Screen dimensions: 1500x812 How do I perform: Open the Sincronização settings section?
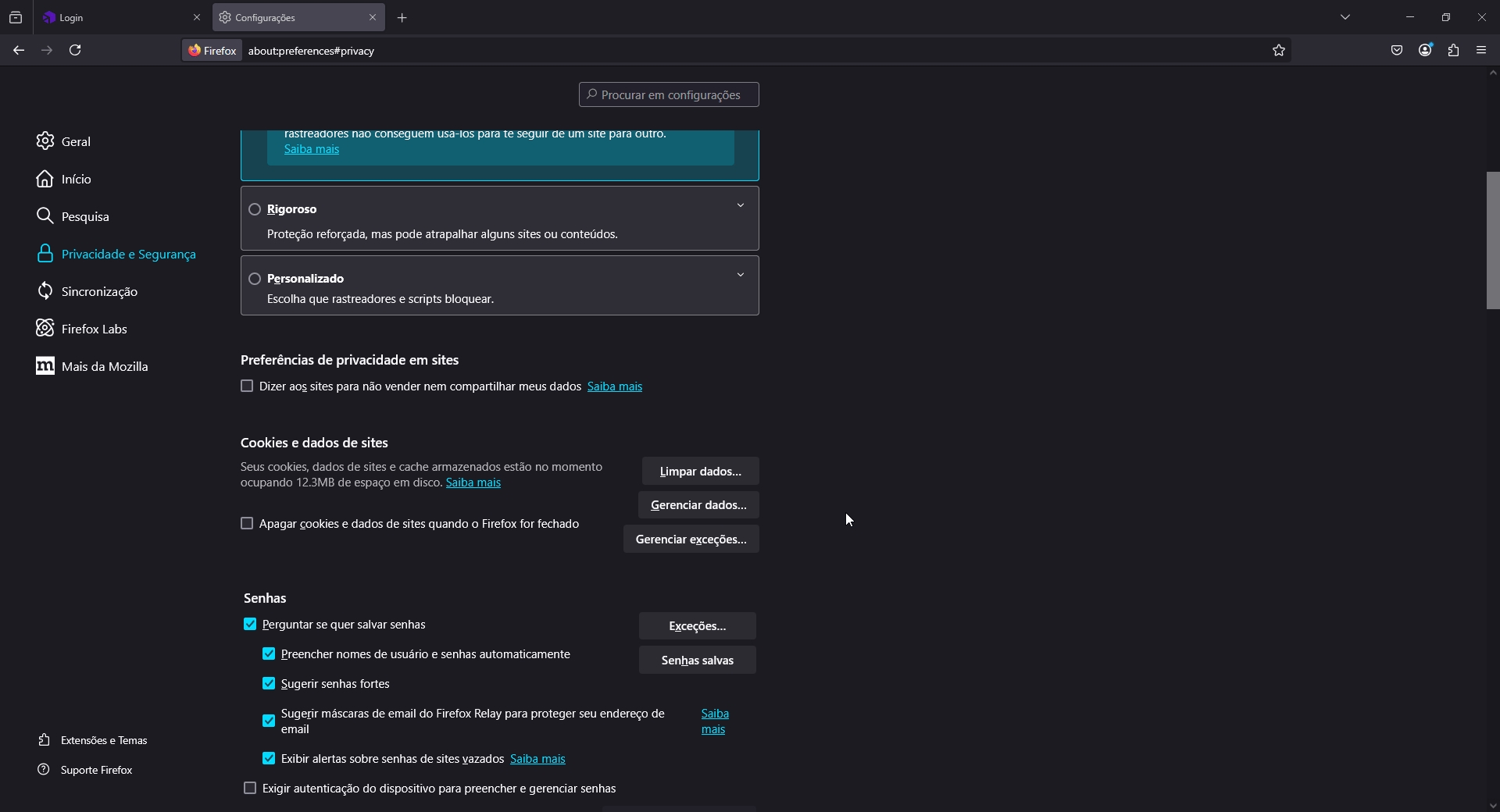click(x=99, y=292)
